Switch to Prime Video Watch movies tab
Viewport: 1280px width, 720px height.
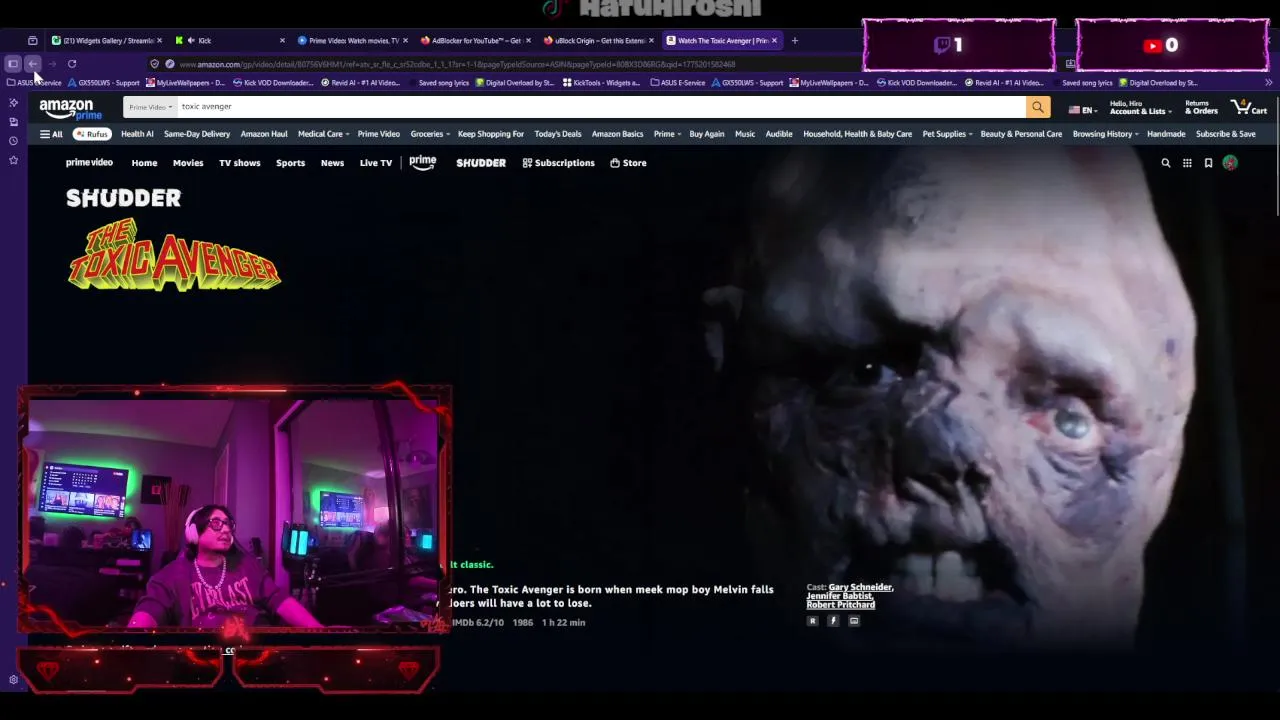[x=352, y=41]
